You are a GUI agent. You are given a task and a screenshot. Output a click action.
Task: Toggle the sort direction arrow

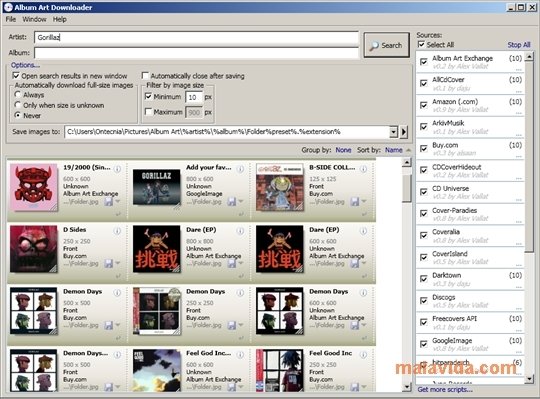(x=408, y=150)
